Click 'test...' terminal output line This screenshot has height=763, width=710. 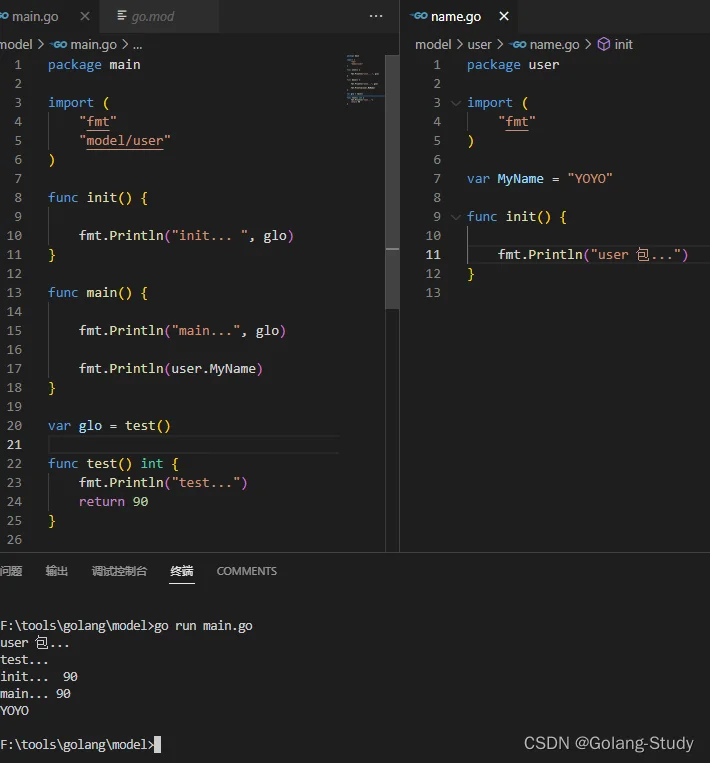tap(24, 660)
